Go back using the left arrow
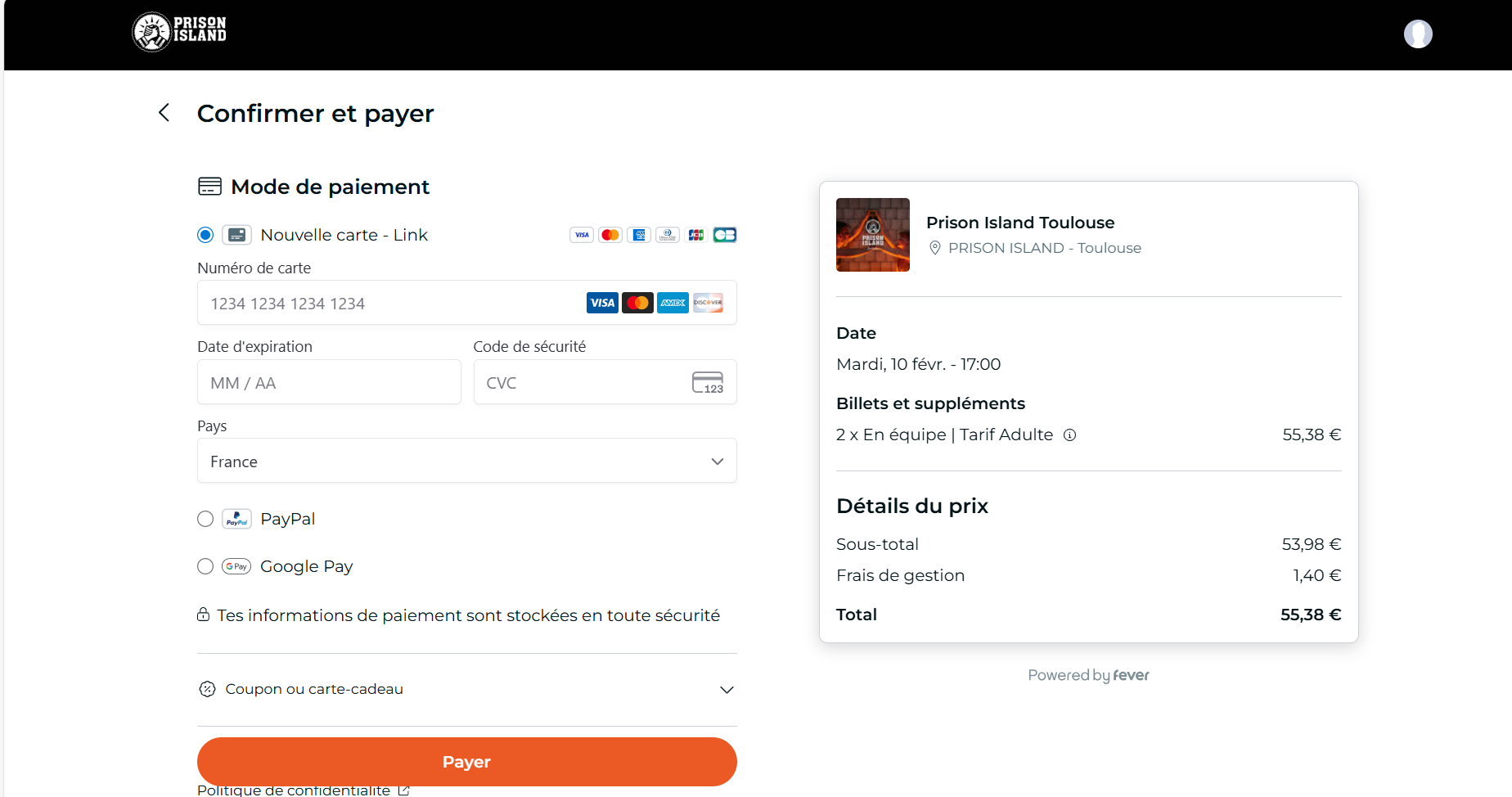1512x797 pixels. (164, 112)
